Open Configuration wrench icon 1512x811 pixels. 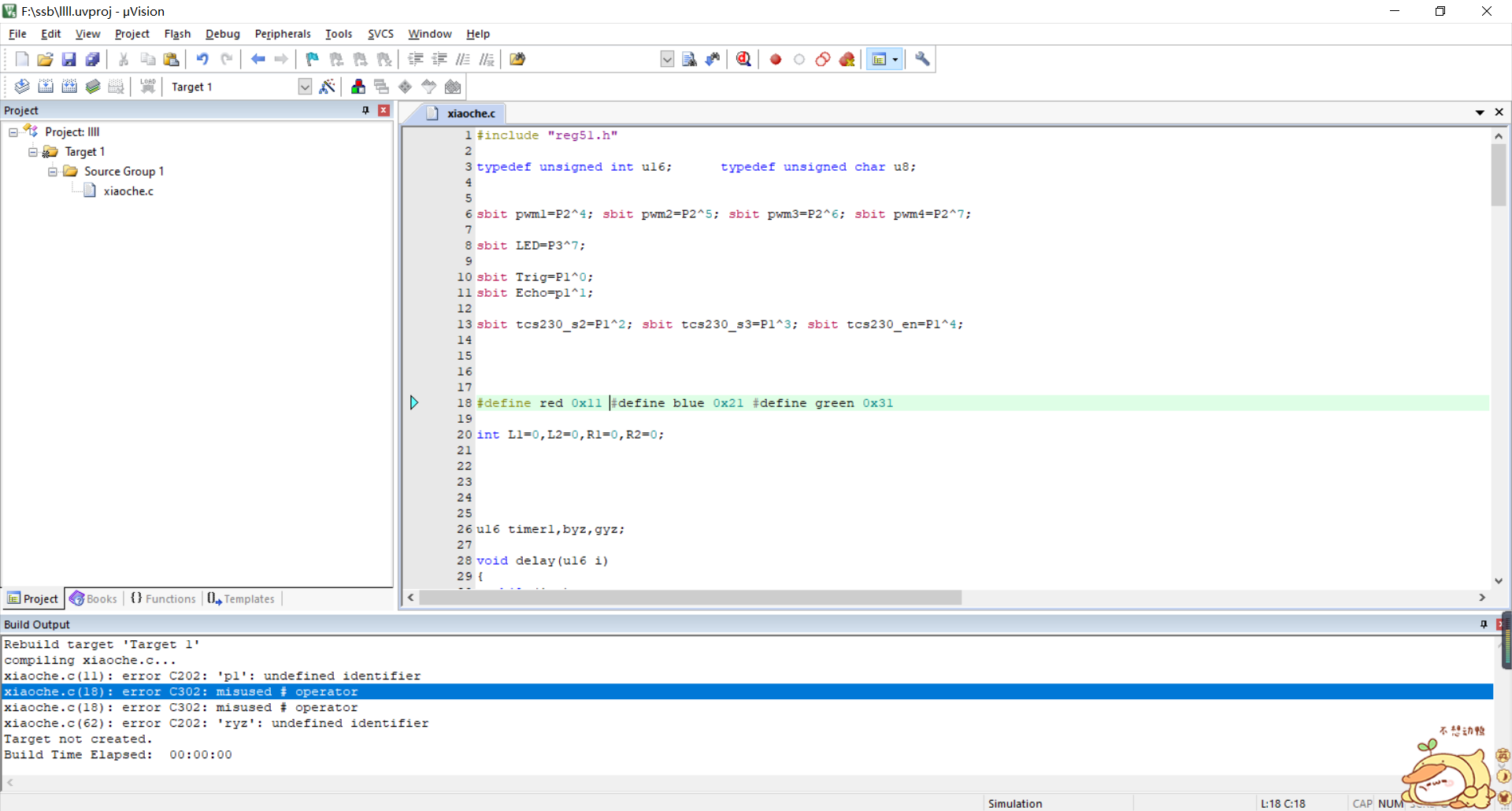922,59
